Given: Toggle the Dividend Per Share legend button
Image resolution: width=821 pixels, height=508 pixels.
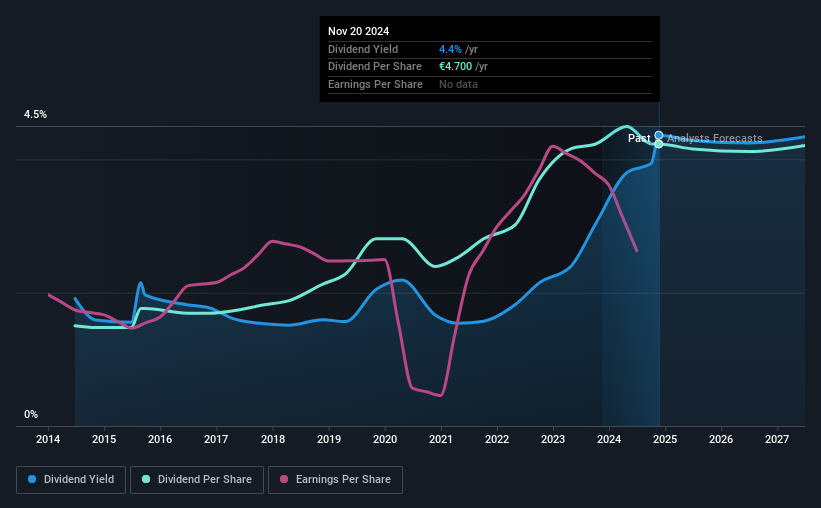Looking at the screenshot, I should (x=197, y=480).
